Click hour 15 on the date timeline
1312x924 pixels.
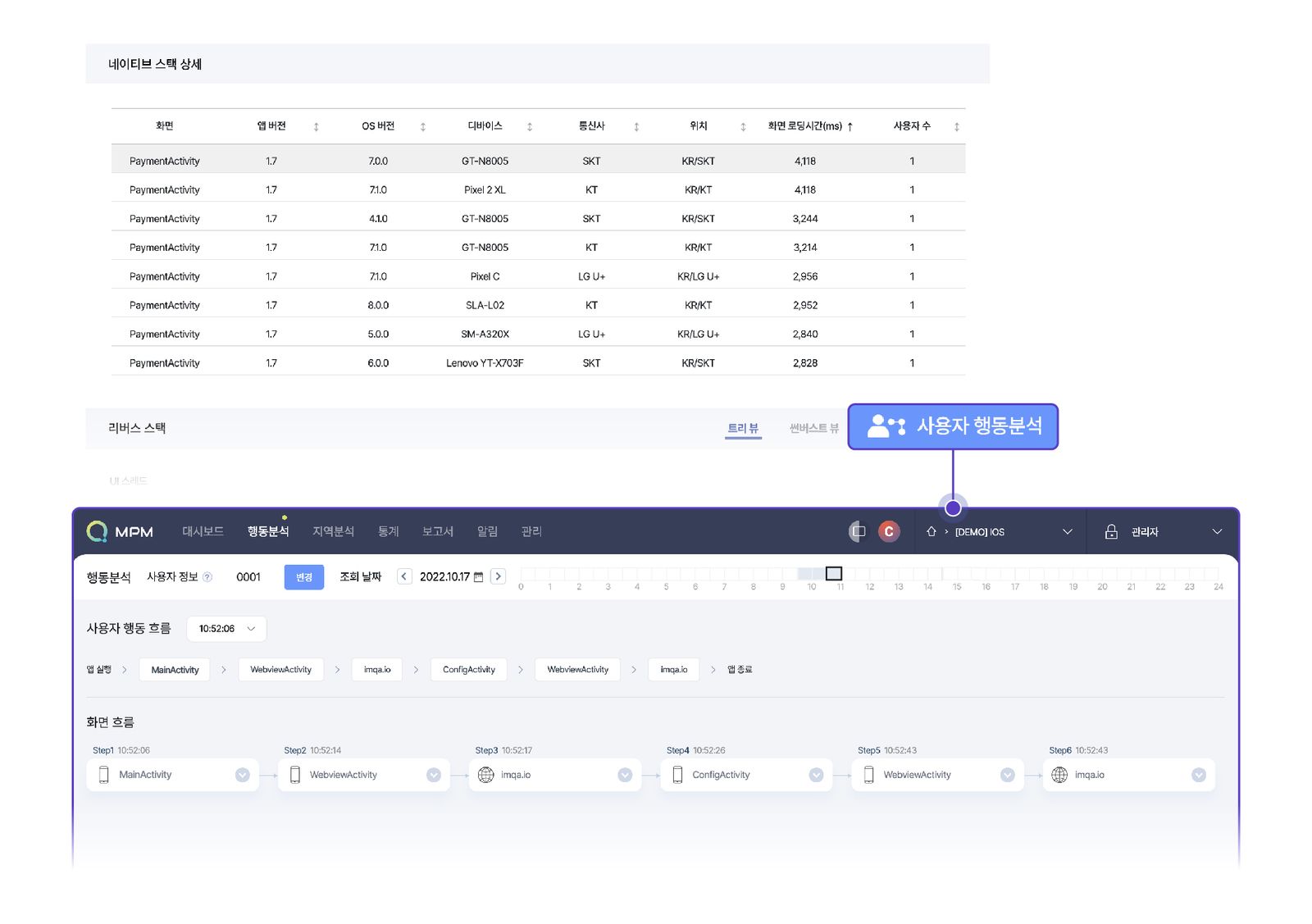[x=957, y=586]
